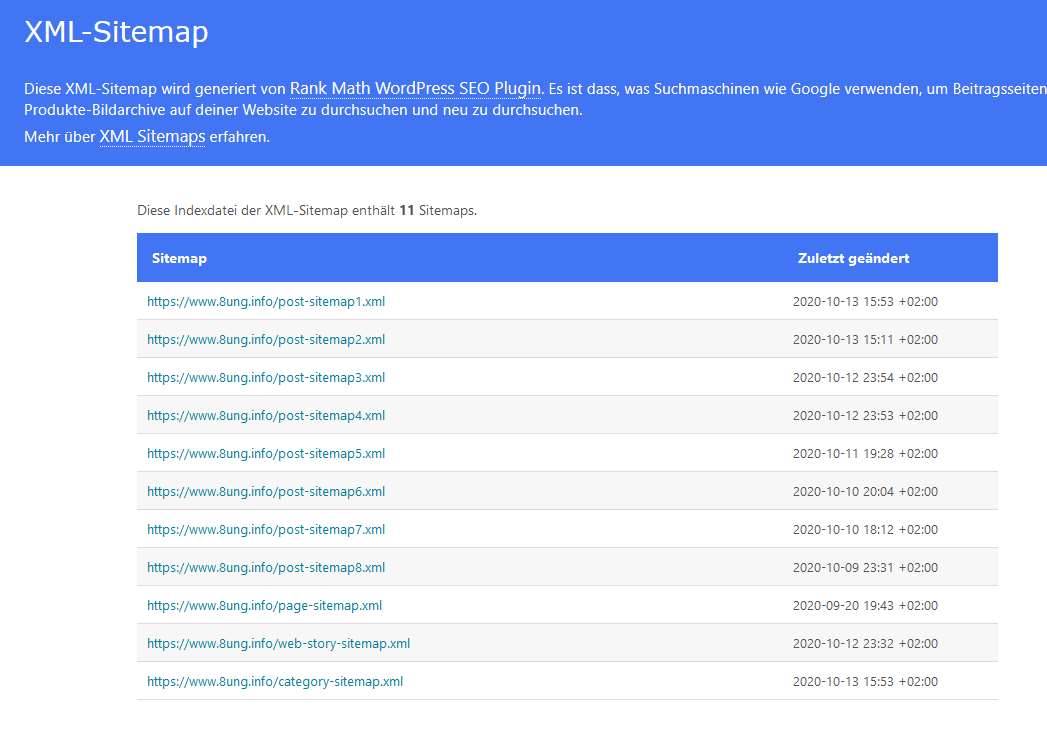The image size is (1047, 744).
Task: Click the Sitemap column header
Action: [x=179, y=257]
